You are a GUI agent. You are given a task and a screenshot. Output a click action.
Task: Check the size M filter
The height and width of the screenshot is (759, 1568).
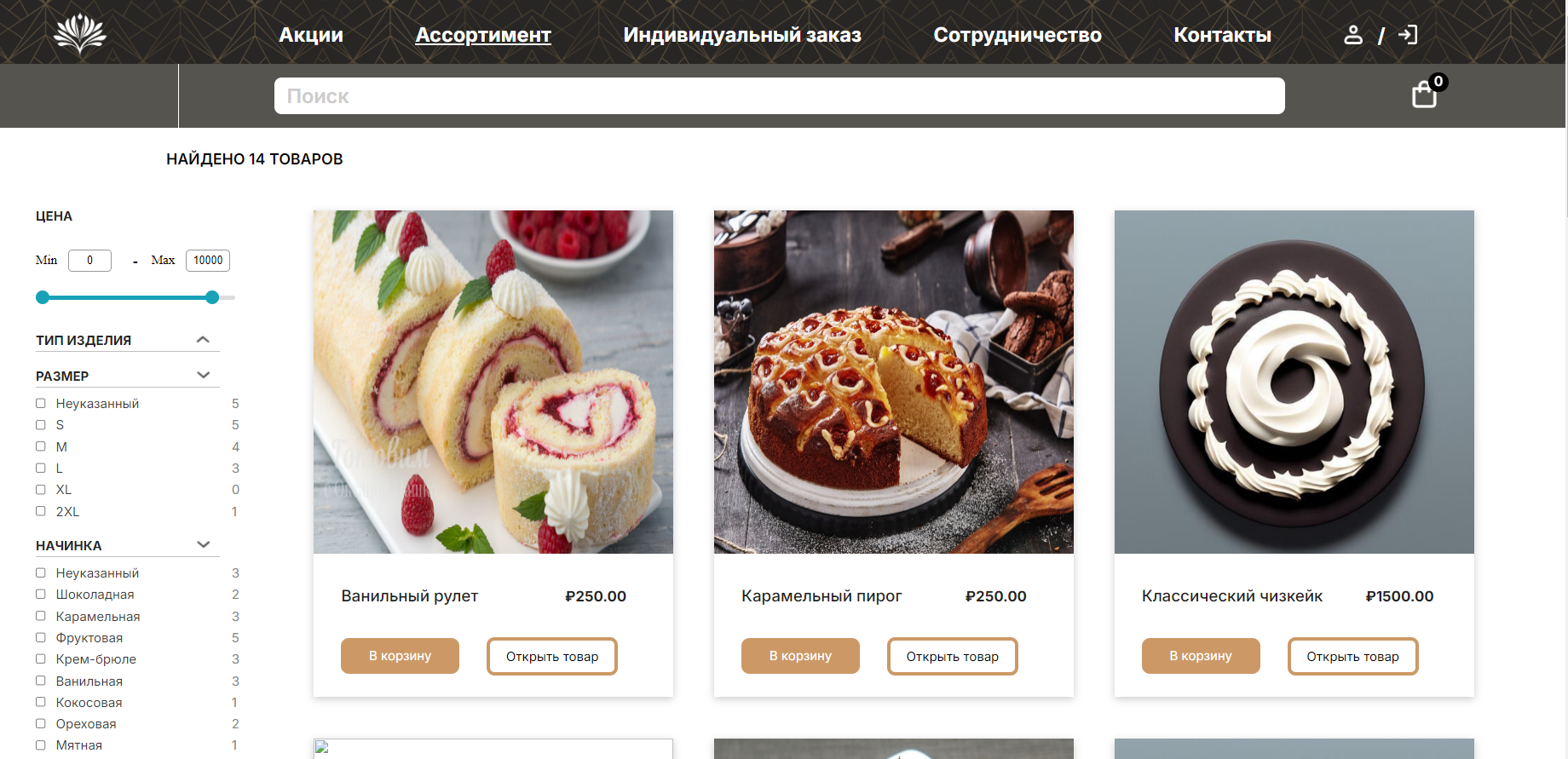[41, 446]
